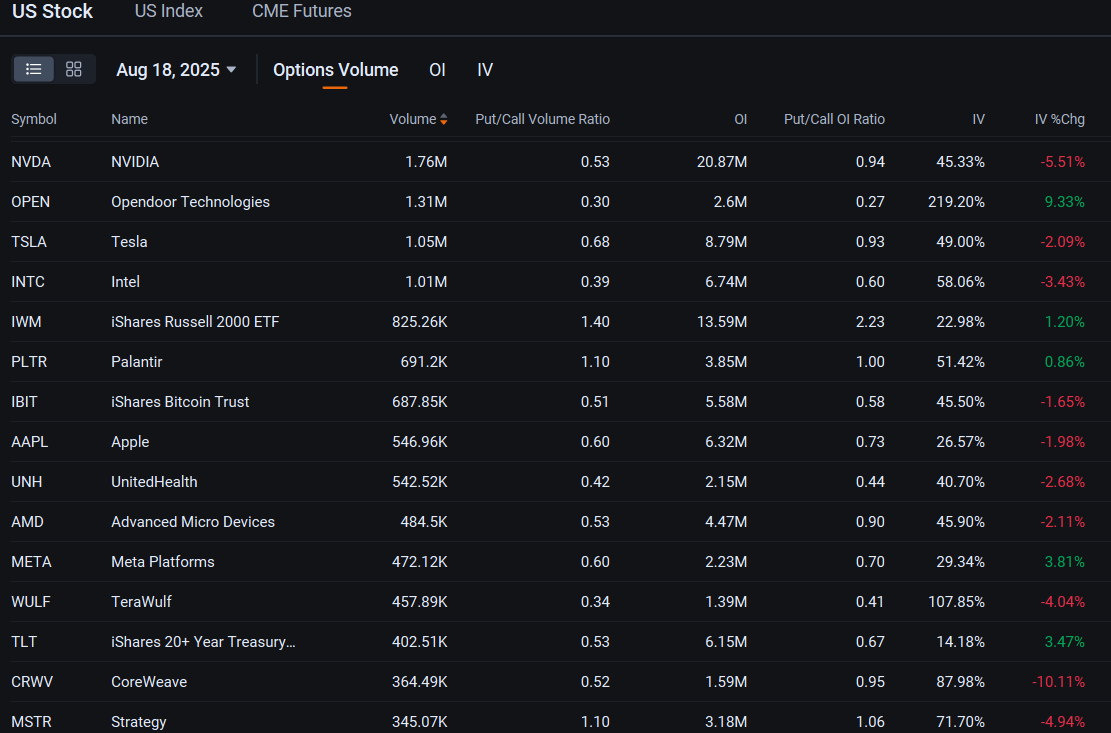Click the TeraWulf company name

[142, 602]
